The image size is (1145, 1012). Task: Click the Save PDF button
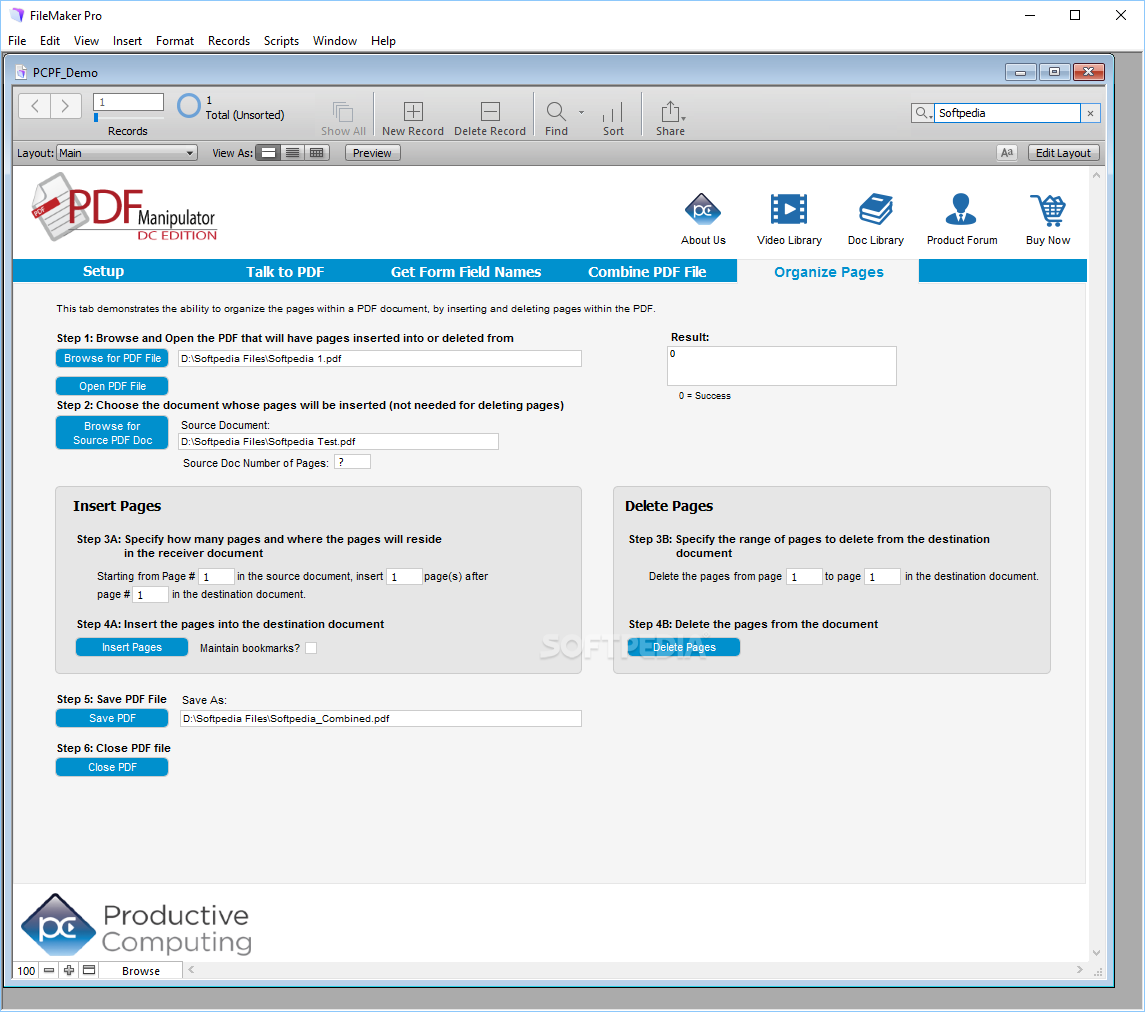pos(112,718)
